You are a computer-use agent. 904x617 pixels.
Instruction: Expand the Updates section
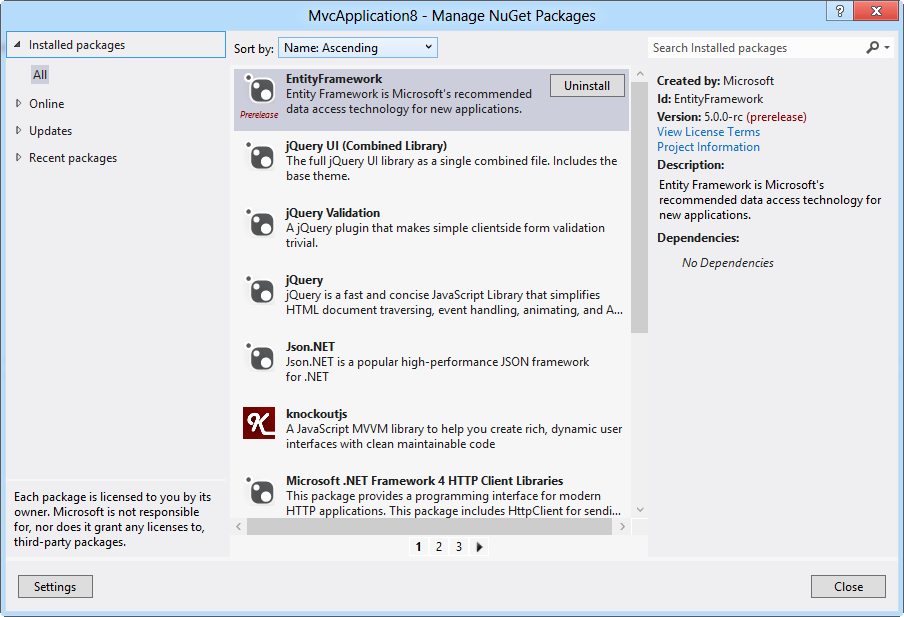tap(18, 130)
